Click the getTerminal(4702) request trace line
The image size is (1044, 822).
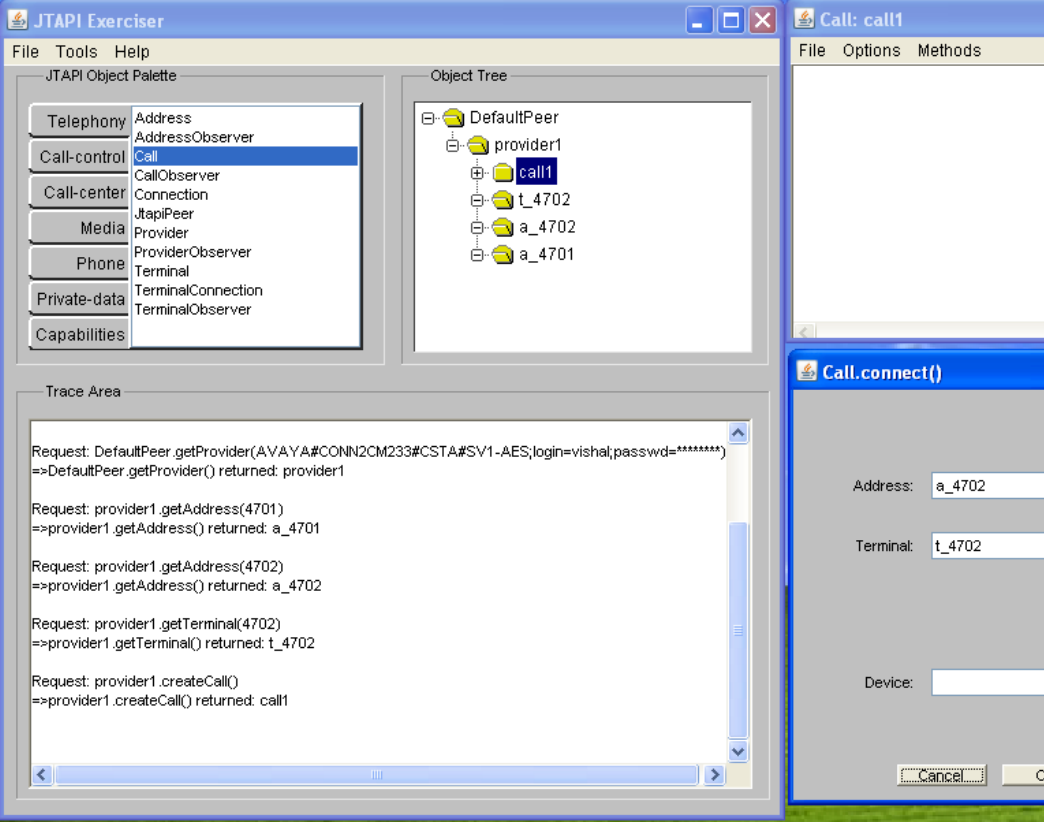tap(156, 624)
